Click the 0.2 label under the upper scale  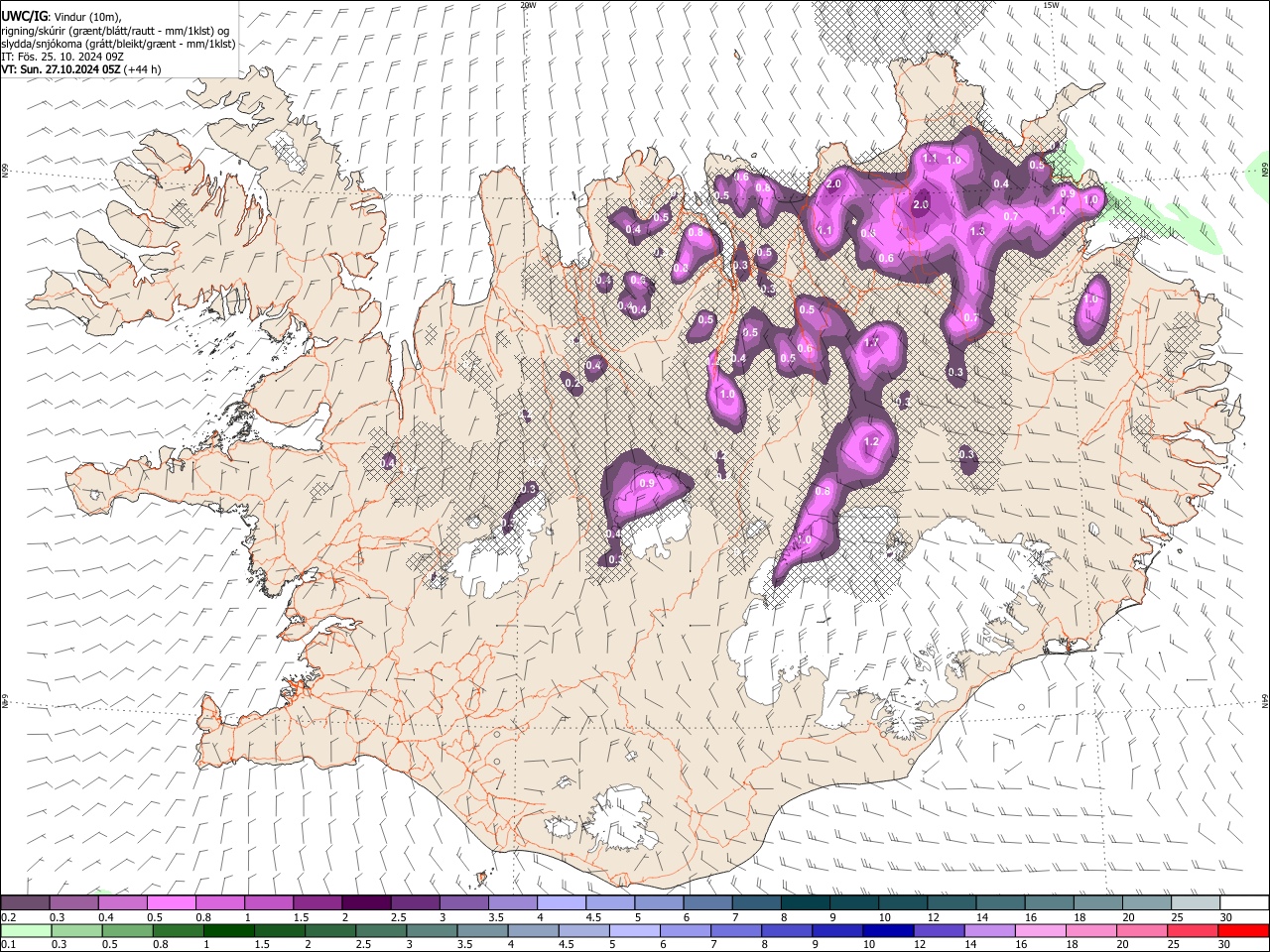click(7, 917)
